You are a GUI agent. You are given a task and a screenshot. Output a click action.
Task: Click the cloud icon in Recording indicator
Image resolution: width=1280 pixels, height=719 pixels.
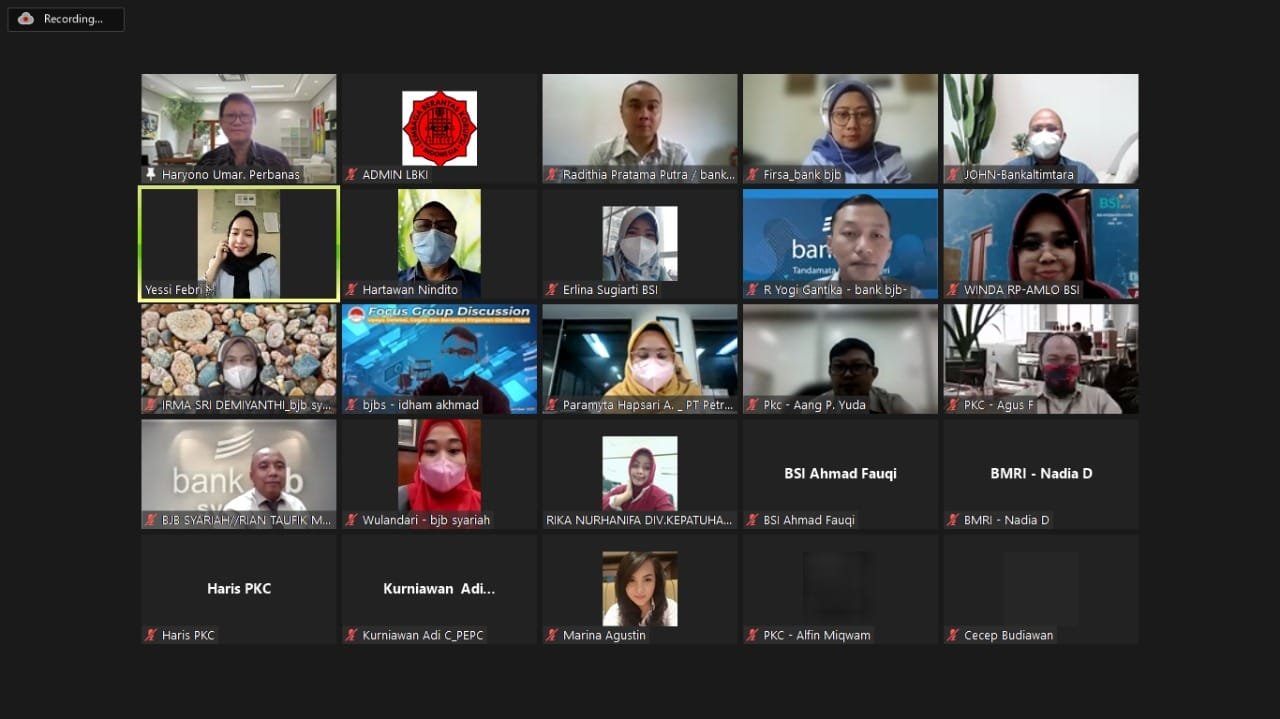(26, 19)
